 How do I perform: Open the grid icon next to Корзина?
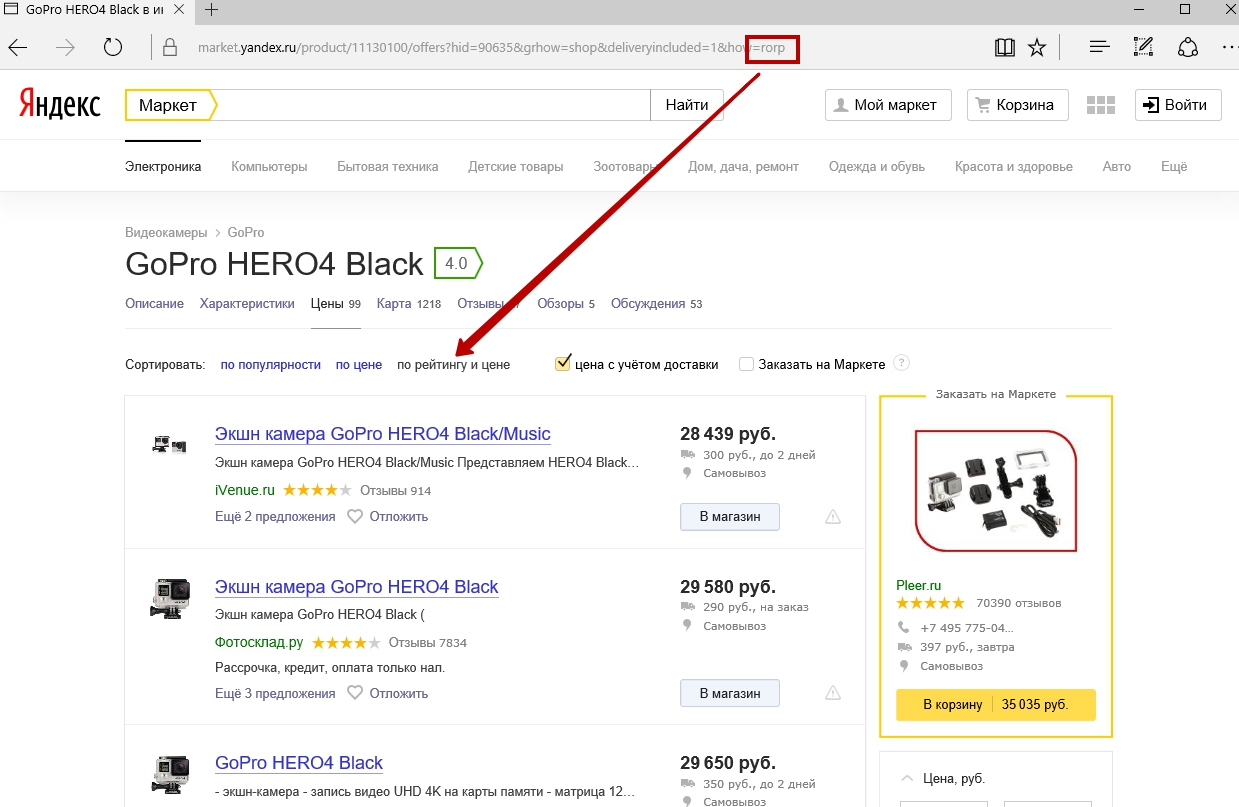pos(1100,105)
